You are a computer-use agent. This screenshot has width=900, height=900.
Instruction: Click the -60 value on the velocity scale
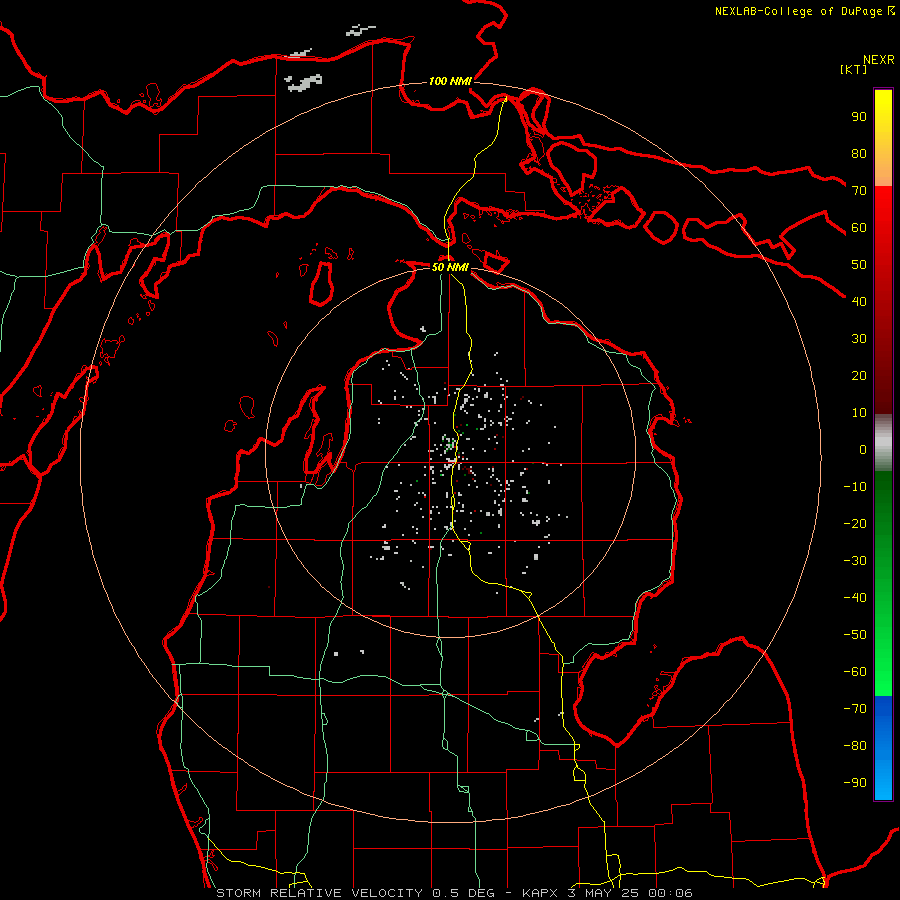point(855,672)
